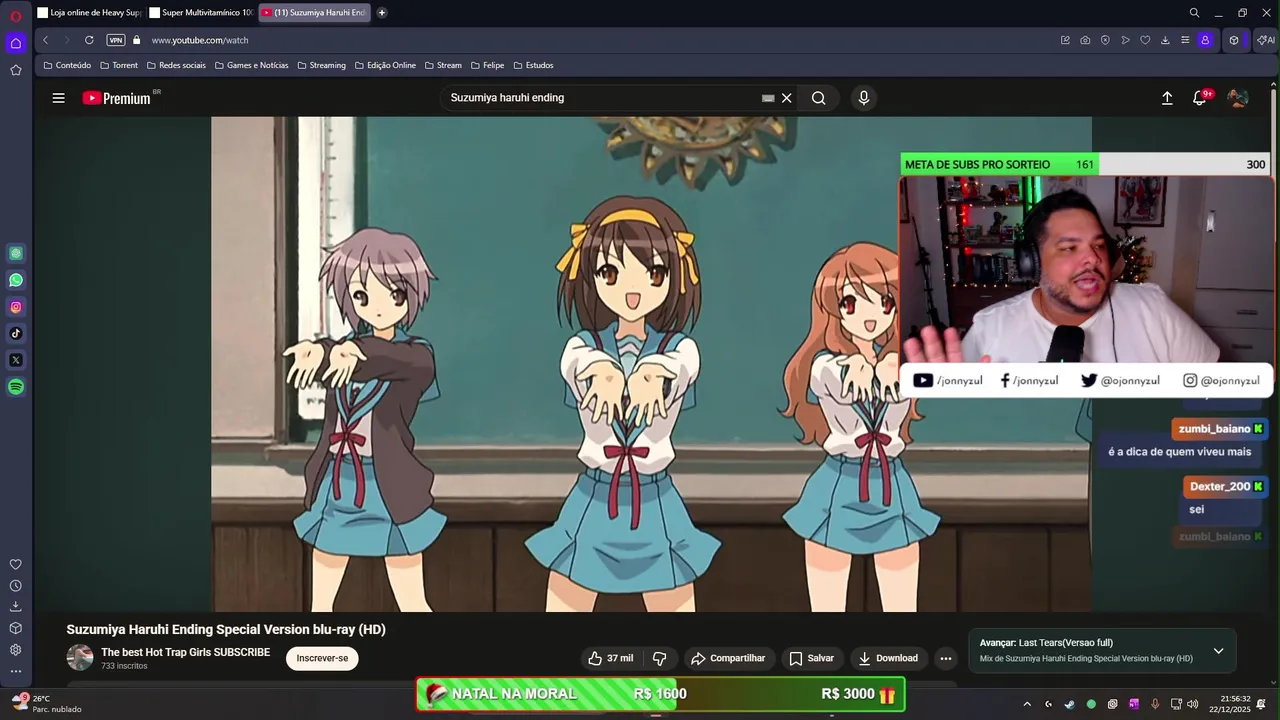Open X (Twitter) in the Opera sidebar

pos(16,360)
